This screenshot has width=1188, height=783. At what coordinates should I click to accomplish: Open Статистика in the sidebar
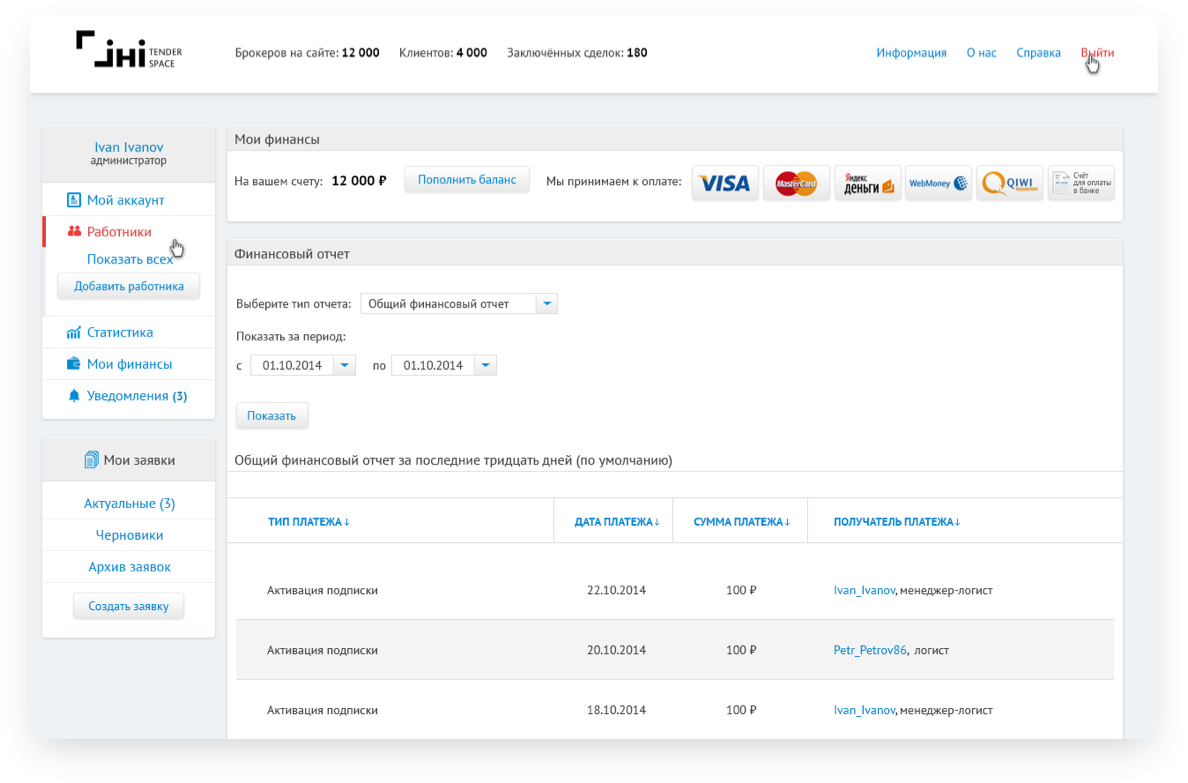(119, 333)
